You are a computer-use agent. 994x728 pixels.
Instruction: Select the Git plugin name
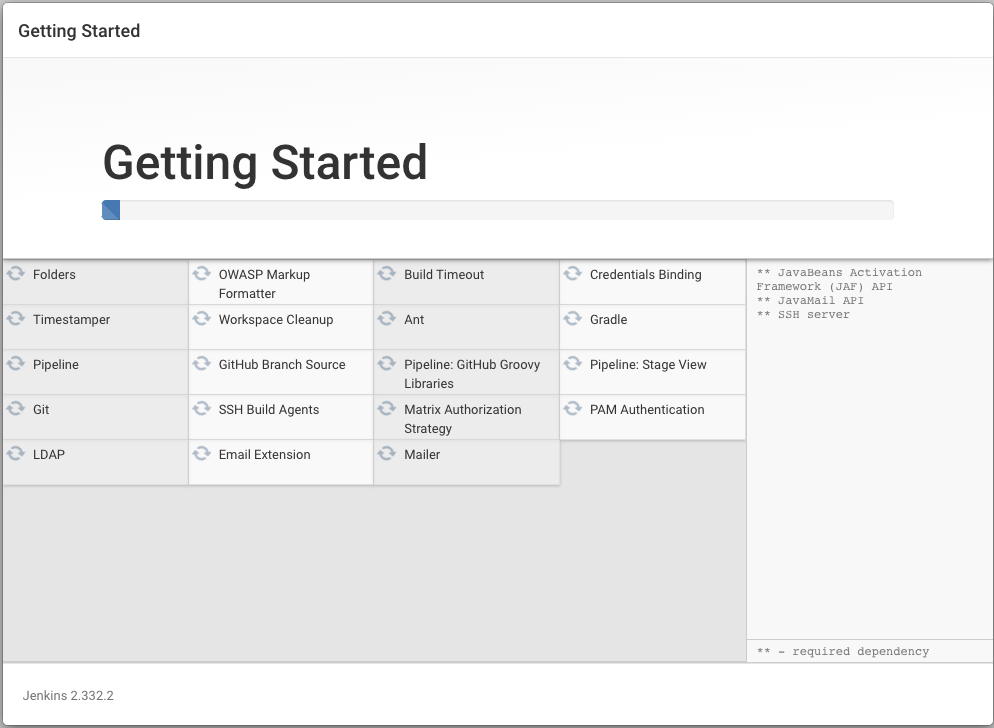pos(41,410)
